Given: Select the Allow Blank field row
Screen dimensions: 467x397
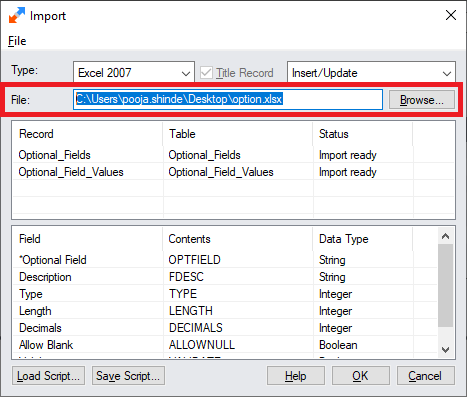Looking at the screenshot, I should [x=225, y=345].
